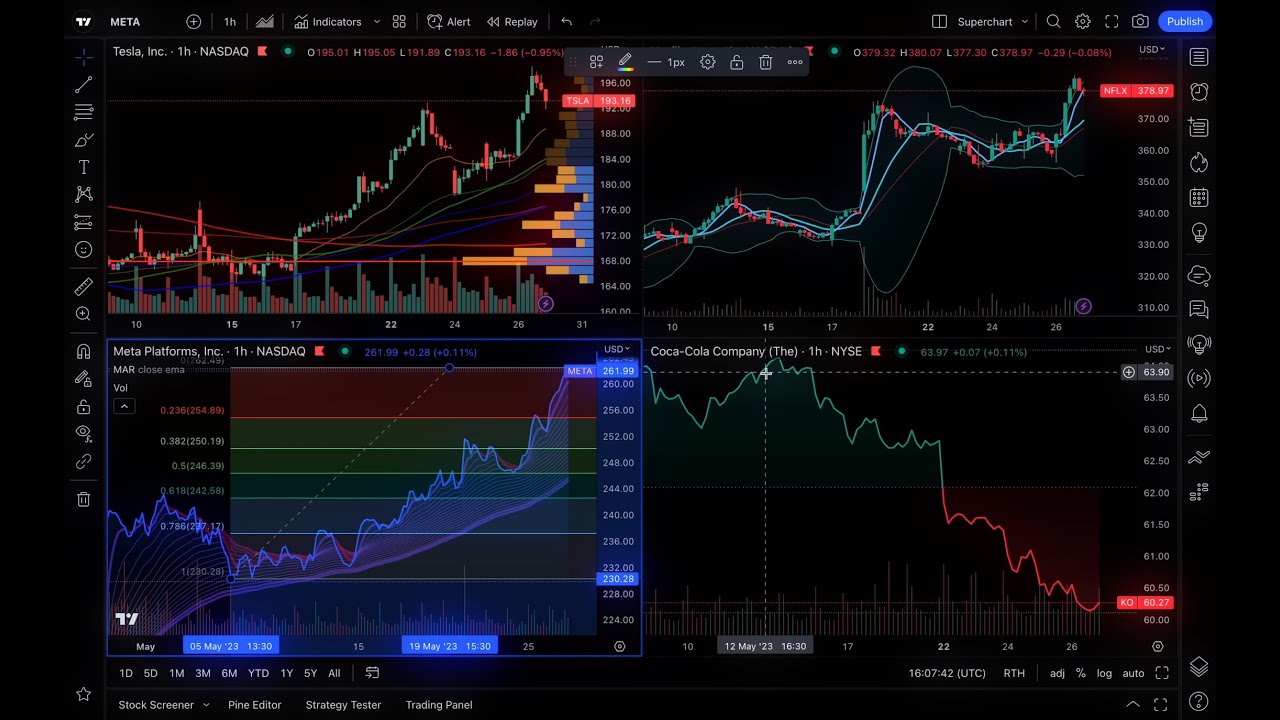The height and width of the screenshot is (720, 1280).
Task: Select the brush drawing tool
Action: (x=84, y=140)
